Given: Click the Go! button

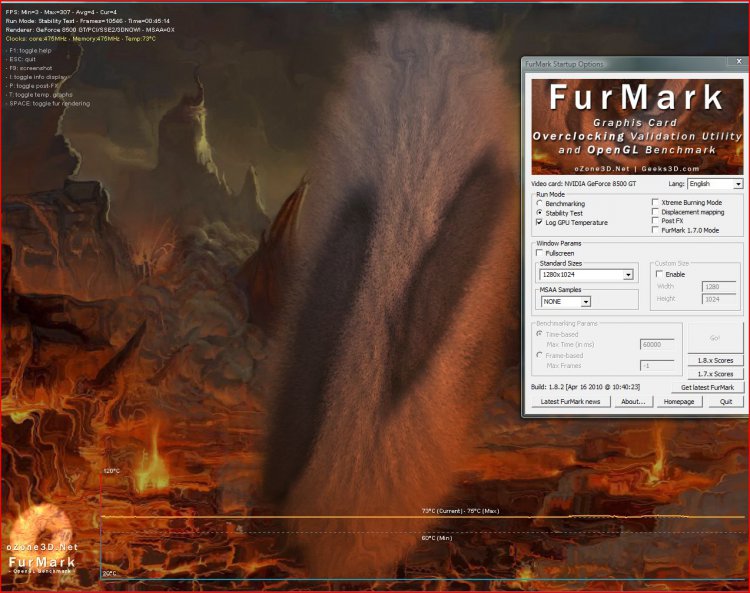Looking at the screenshot, I should [715, 338].
